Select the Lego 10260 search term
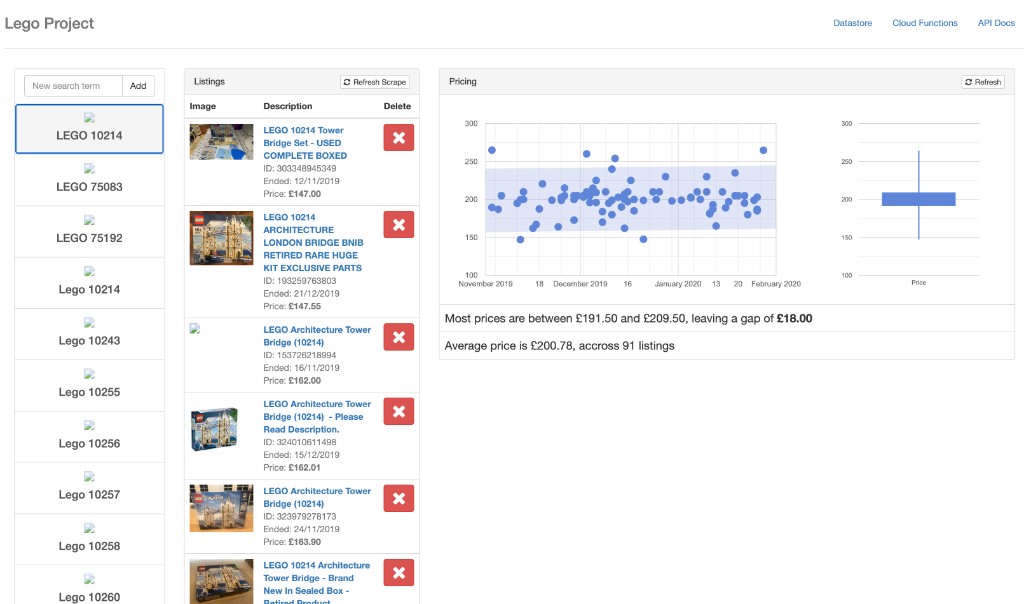1024x604 pixels. click(89, 585)
